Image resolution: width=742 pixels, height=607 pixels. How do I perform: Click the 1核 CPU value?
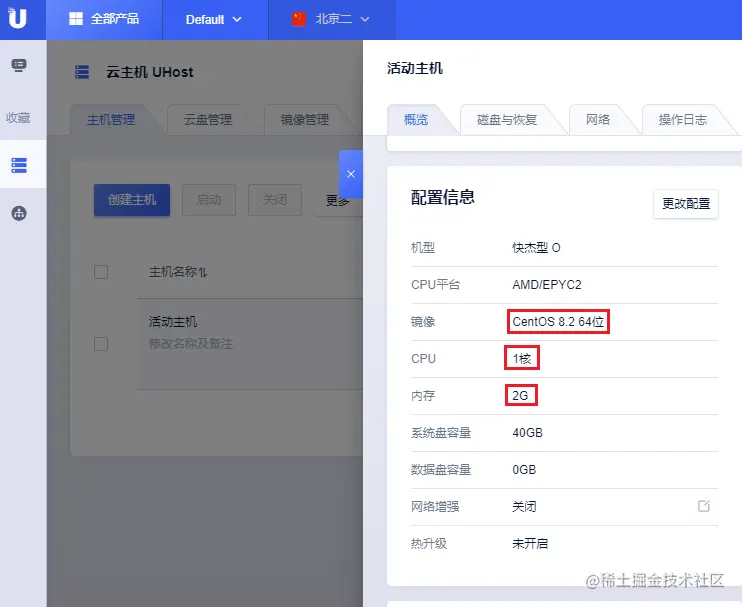click(x=521, y=359)
